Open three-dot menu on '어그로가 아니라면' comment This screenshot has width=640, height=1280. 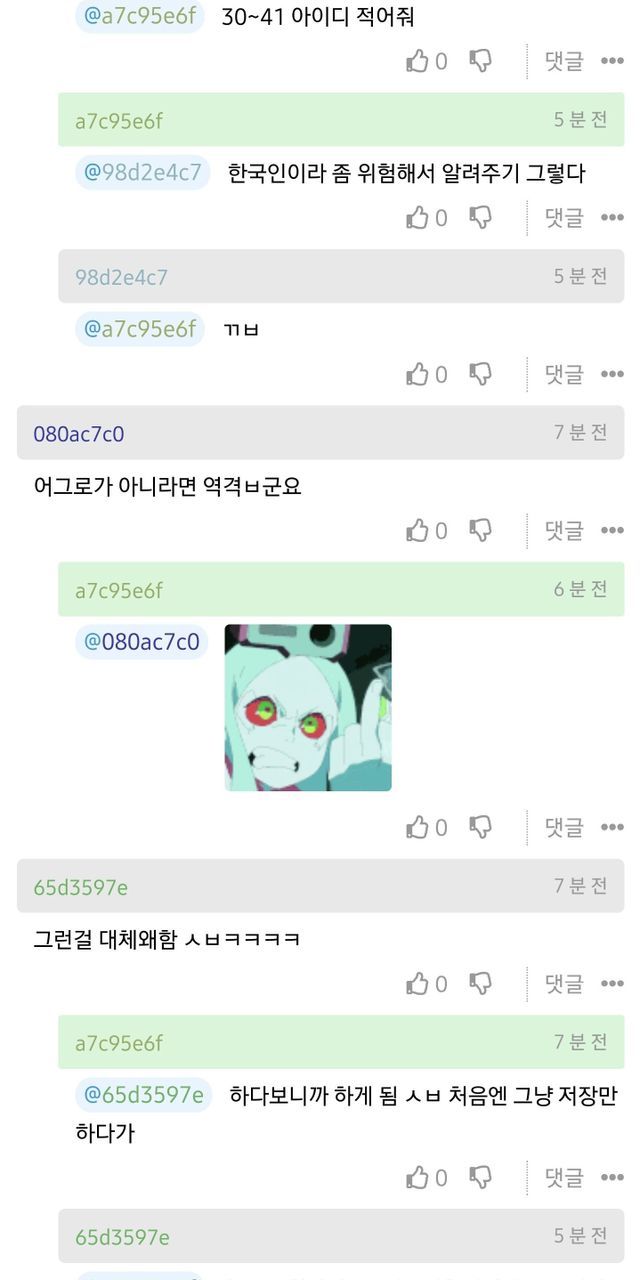pos(612,530)
